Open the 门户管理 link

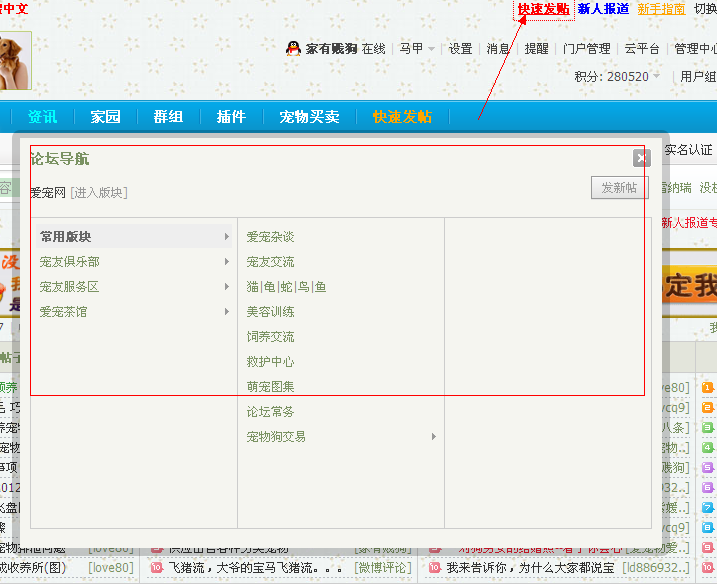[587, 48]
